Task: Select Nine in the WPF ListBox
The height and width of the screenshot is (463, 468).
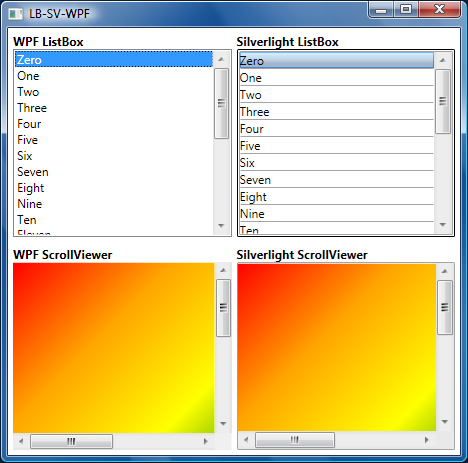Action: [x=114, y=204]
